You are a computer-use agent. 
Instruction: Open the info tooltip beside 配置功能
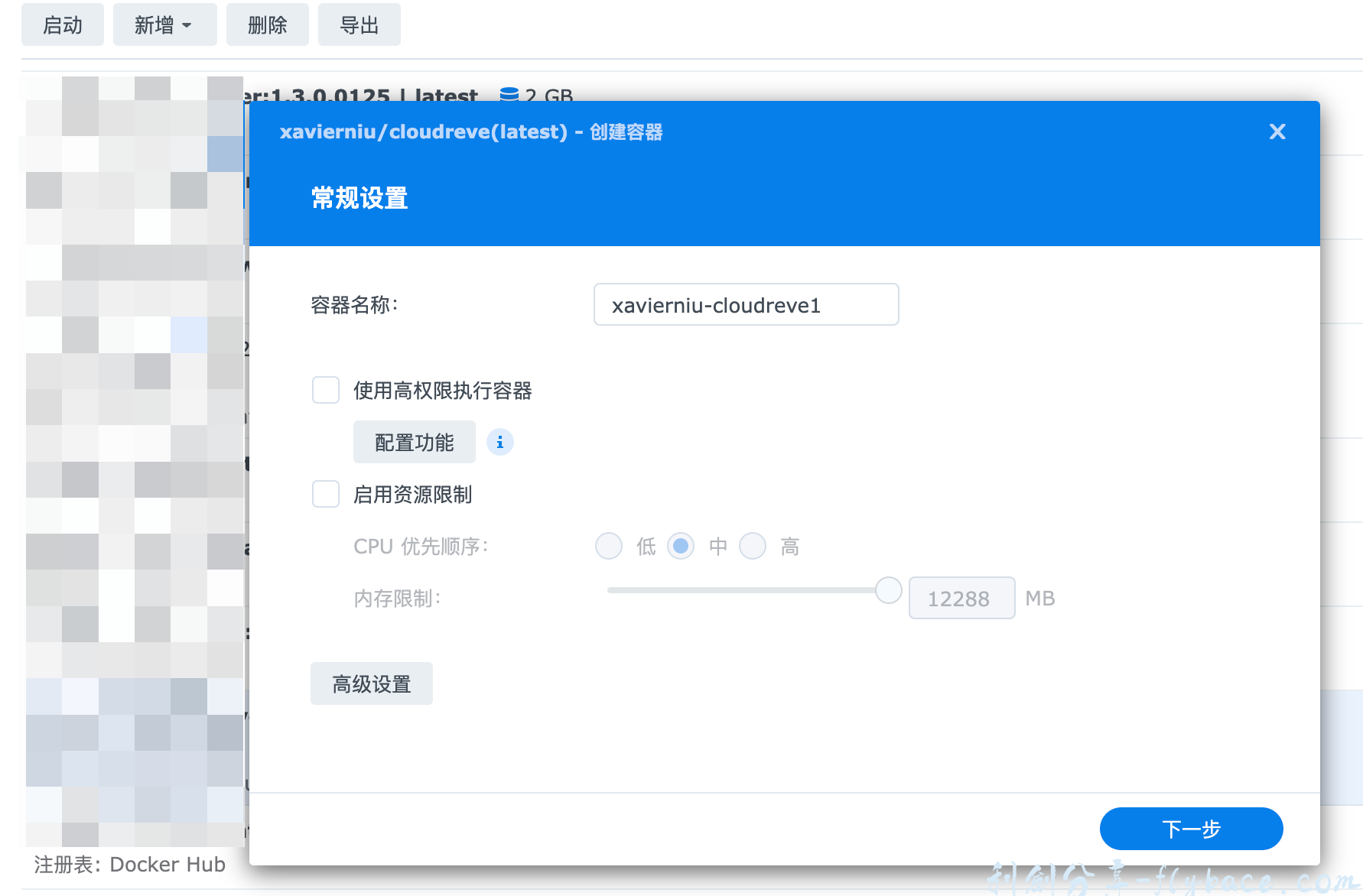click(499, 442)
